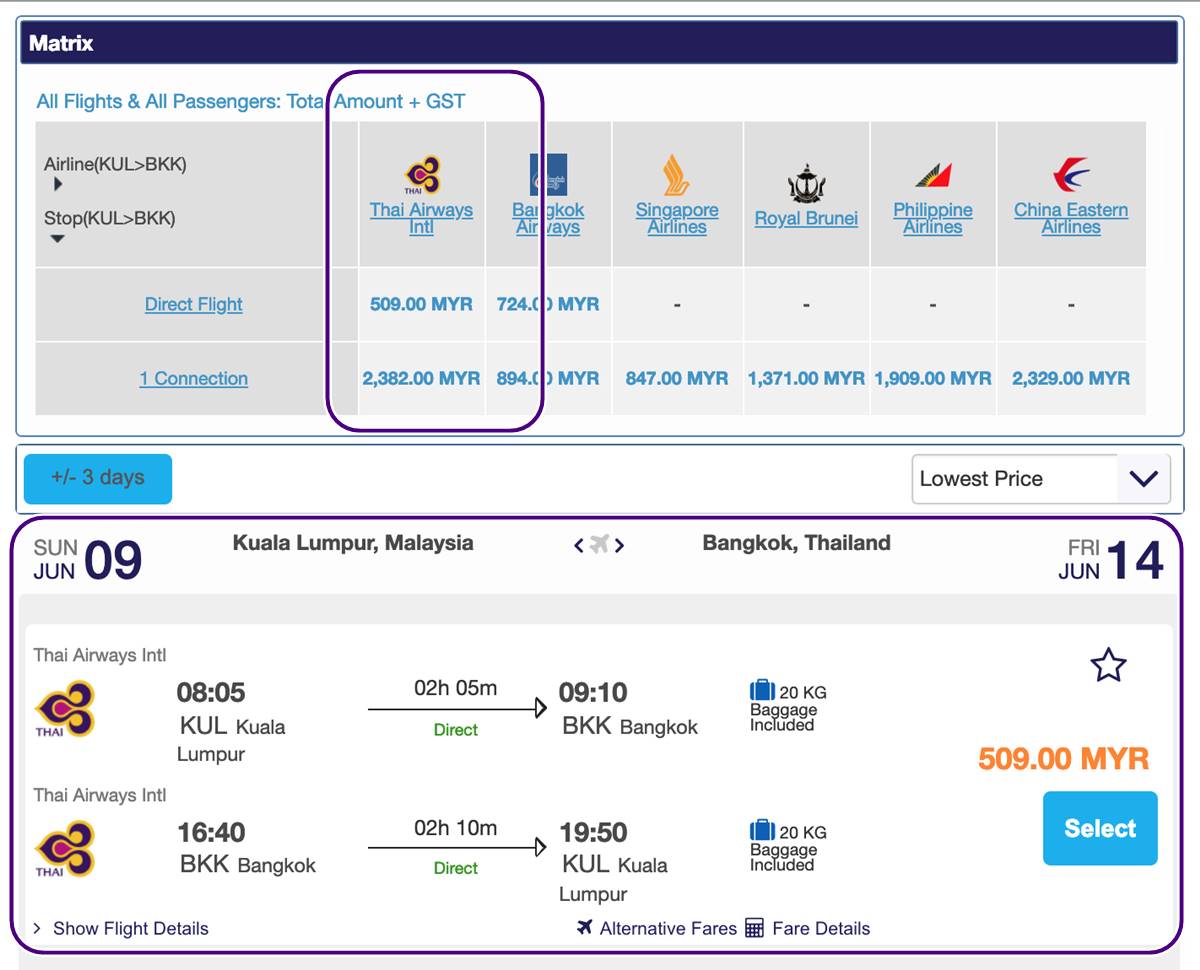Screen dimensions: 1200x970
Task: Click the calculator icon beside Fare Details
Action: pyautogui.click(x=755, y=928)
